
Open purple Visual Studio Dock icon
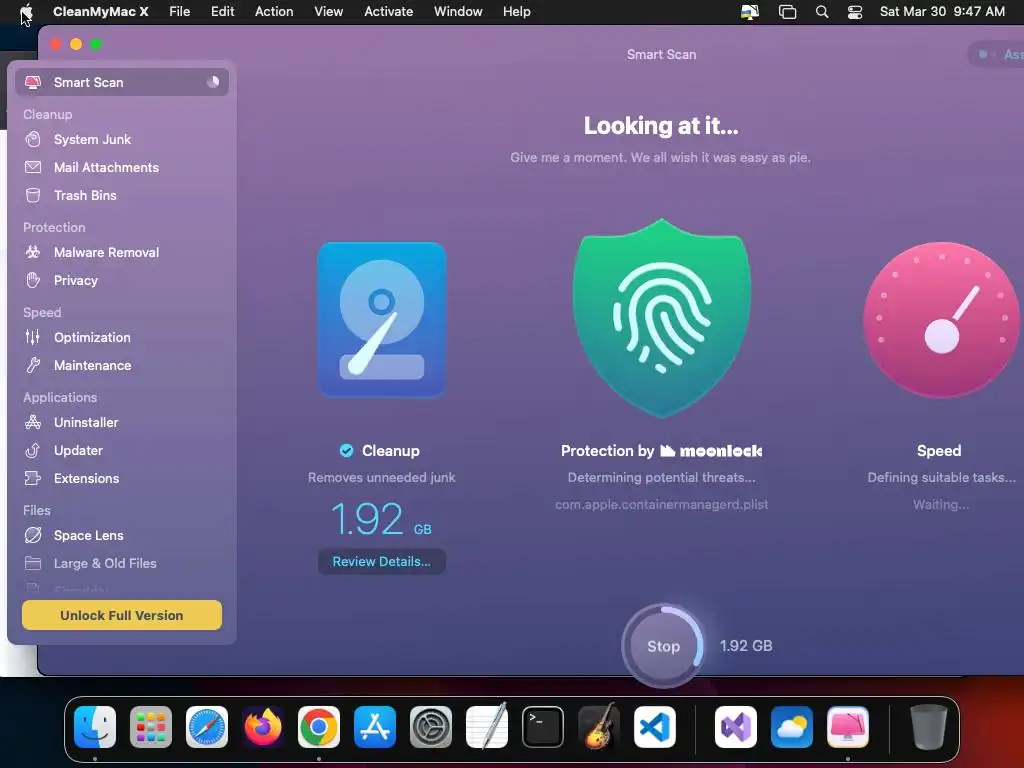(x=736, y=727)
